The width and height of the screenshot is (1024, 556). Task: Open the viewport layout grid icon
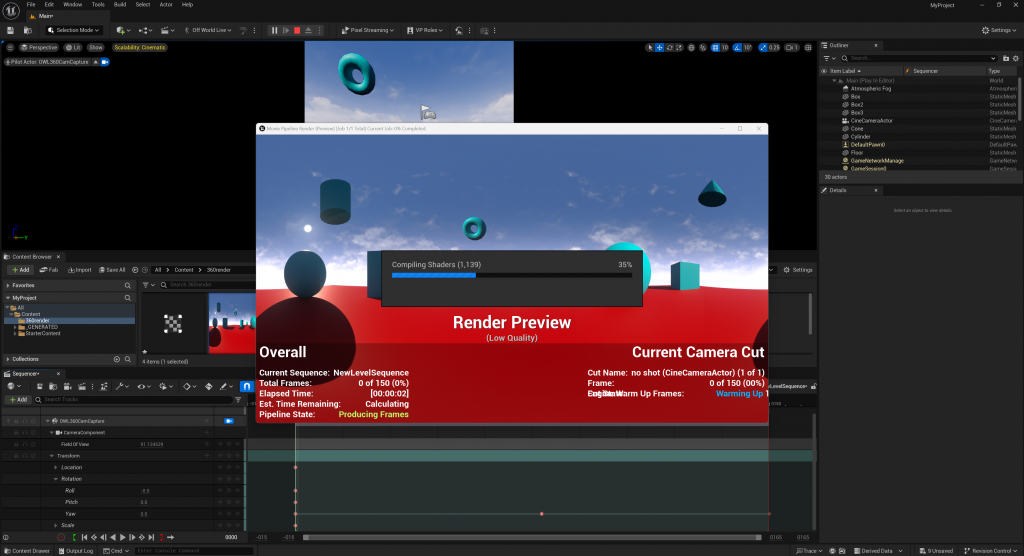(808, 48)
